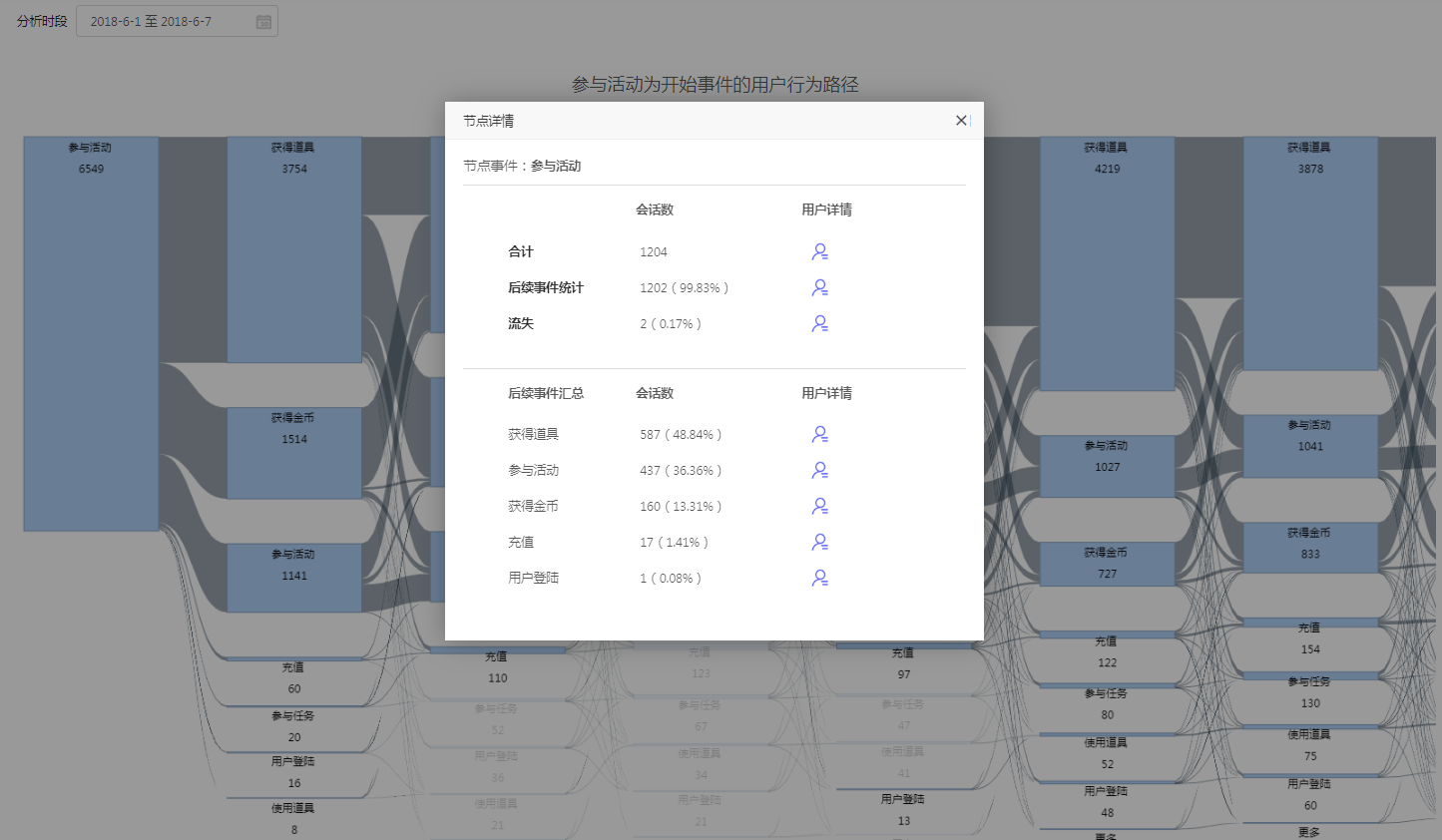Select the 获得道具 3878 node
Viewport: 1442px width, 840px height.
click(x=1310, y=253)
